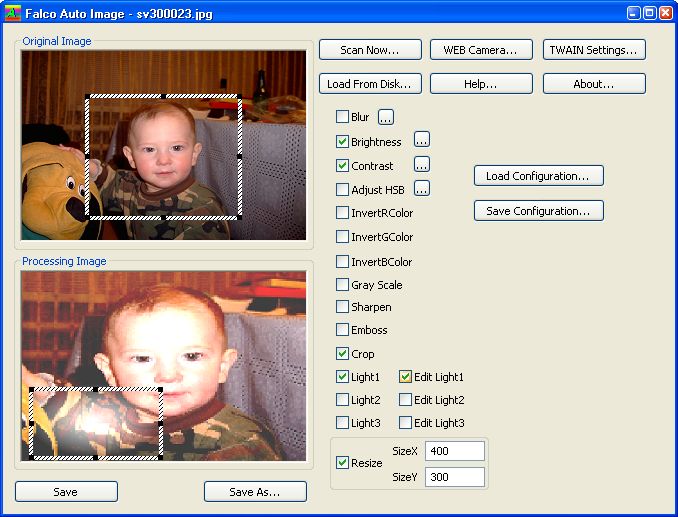Click the About... button

594,83
